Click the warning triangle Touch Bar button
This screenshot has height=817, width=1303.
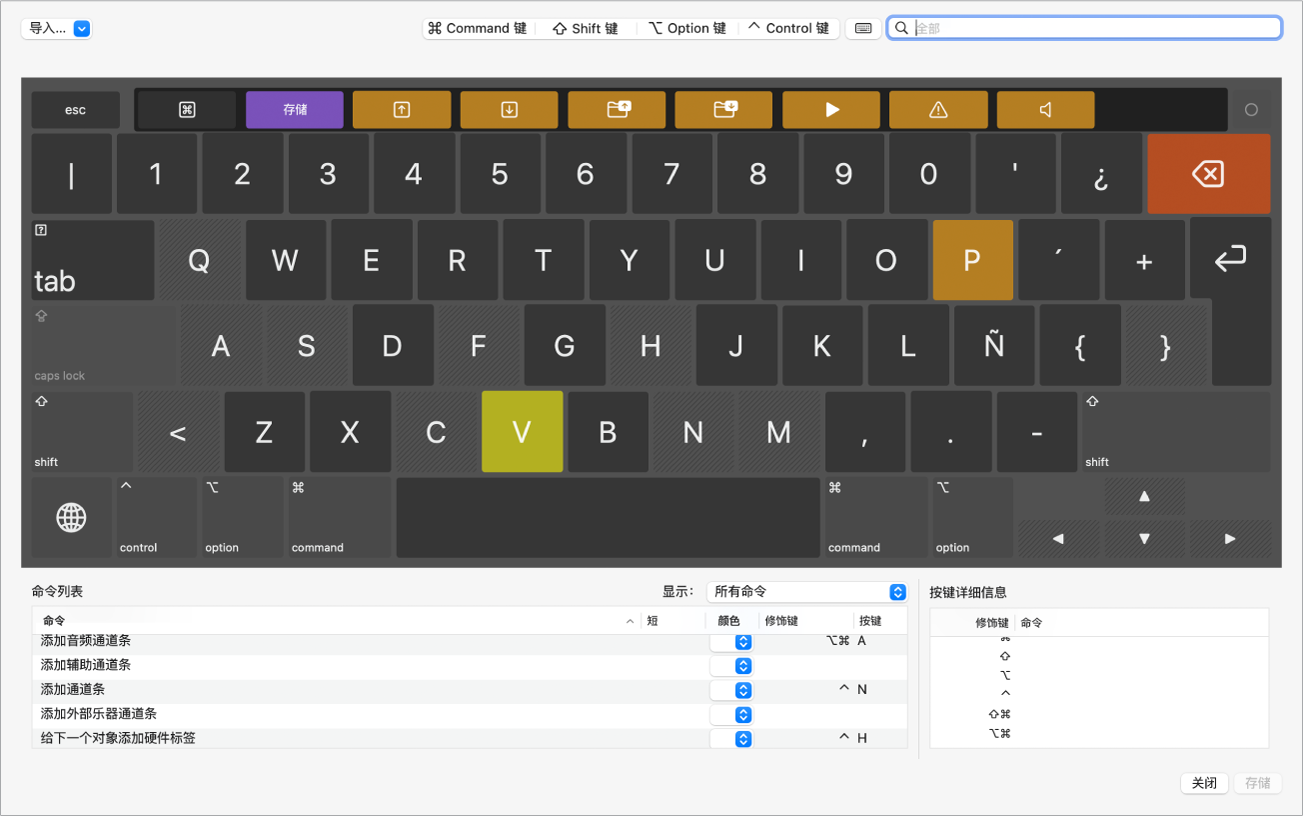pyautogui.click(x=938, y=110)
